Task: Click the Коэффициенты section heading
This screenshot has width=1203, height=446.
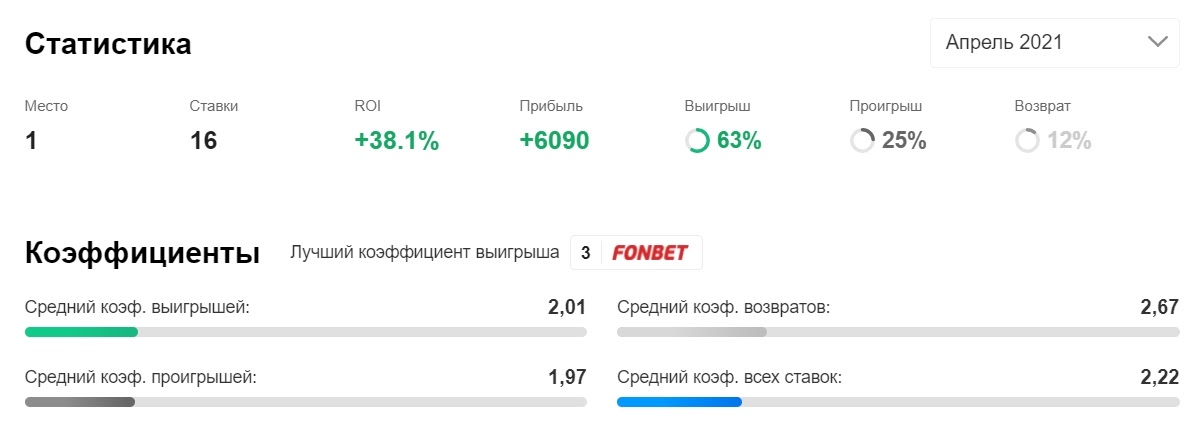Action: (142, 253)
